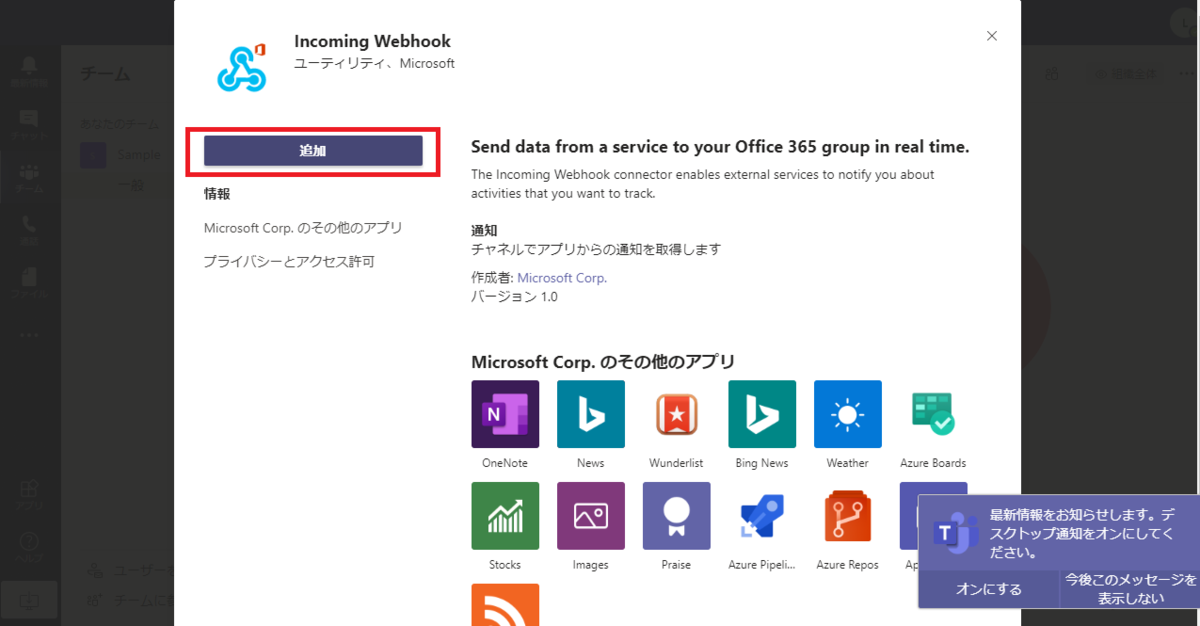Select the Wunderlist app icon
Viewport: 1200px width, 626px height.
click(x=676, y=414)
